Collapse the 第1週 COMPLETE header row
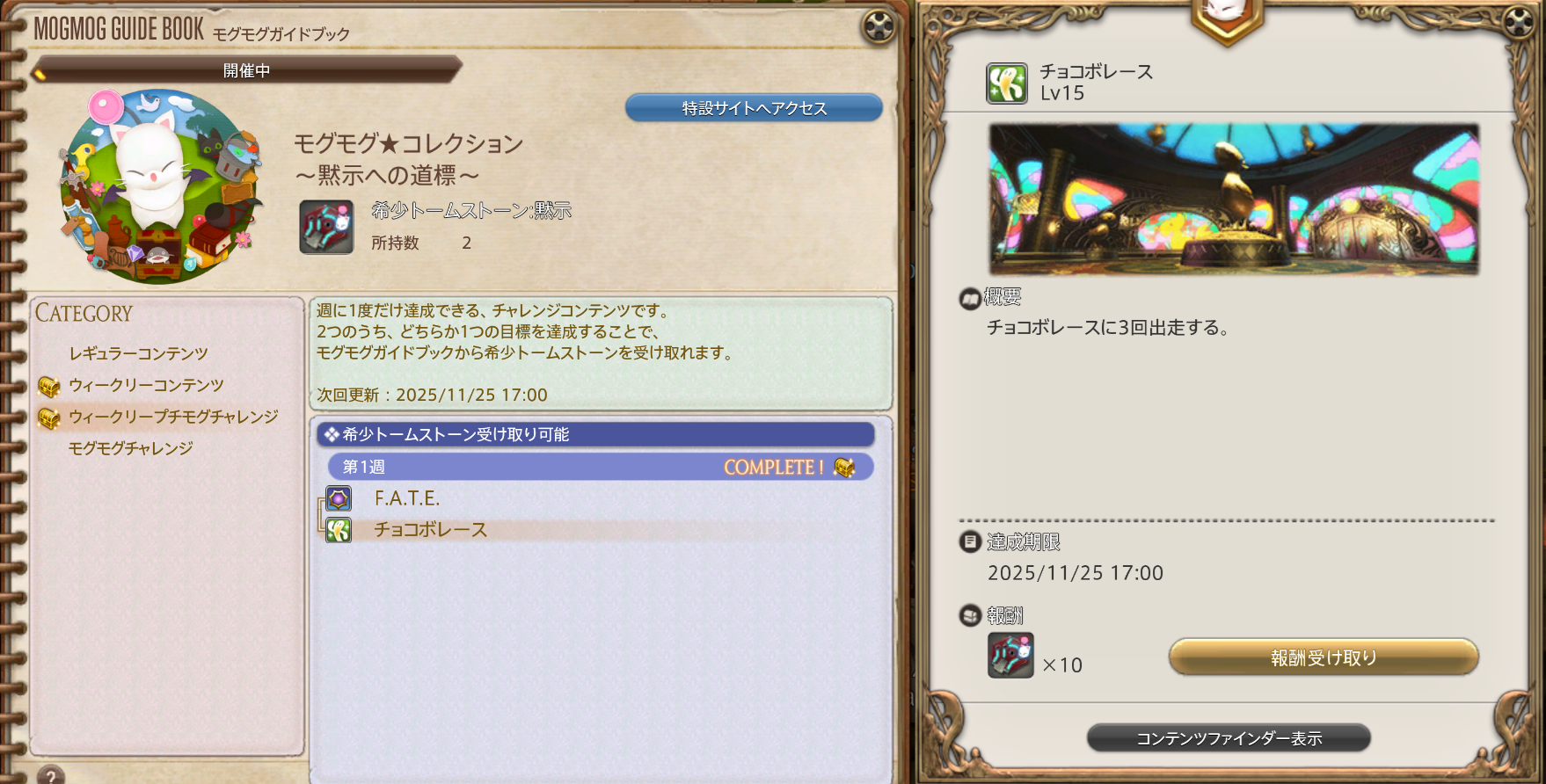Screen dimensions: 1546x784 point(601,467)
